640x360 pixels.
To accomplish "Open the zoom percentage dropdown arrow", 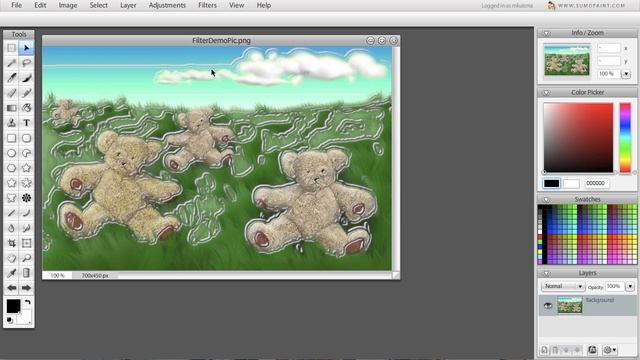I will tap(626, 74).
